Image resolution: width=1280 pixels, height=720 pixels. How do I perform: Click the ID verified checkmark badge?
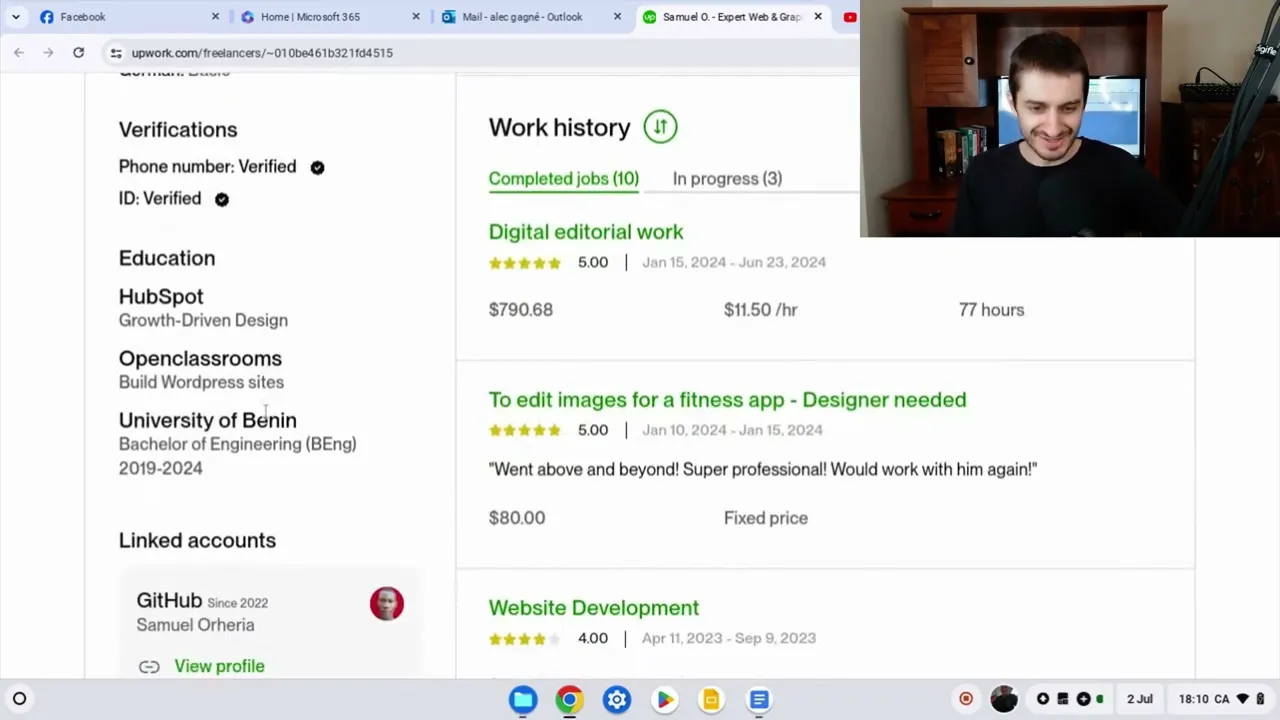pos(222,199)
